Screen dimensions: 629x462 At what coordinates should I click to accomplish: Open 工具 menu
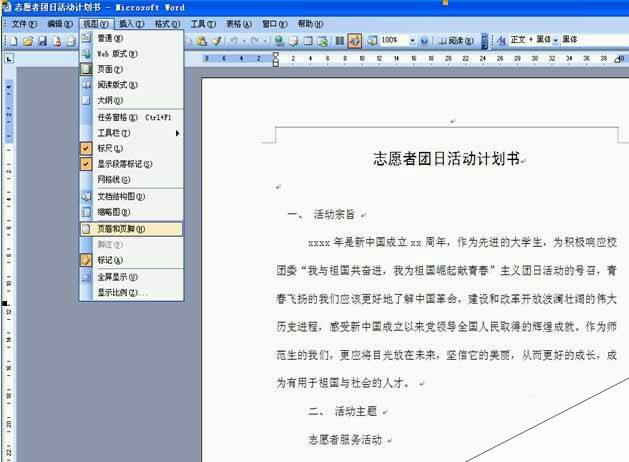pos(203,24)
